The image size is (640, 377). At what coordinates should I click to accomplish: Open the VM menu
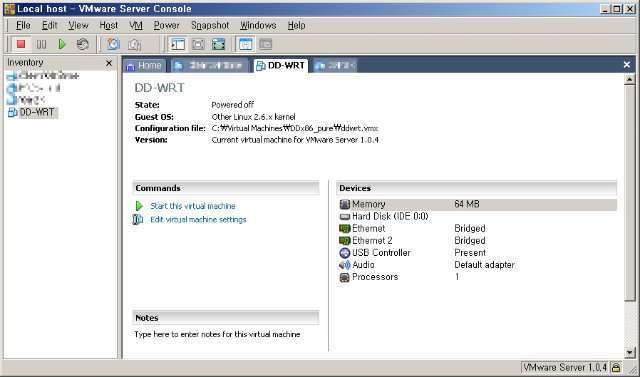tap(136, 25)
